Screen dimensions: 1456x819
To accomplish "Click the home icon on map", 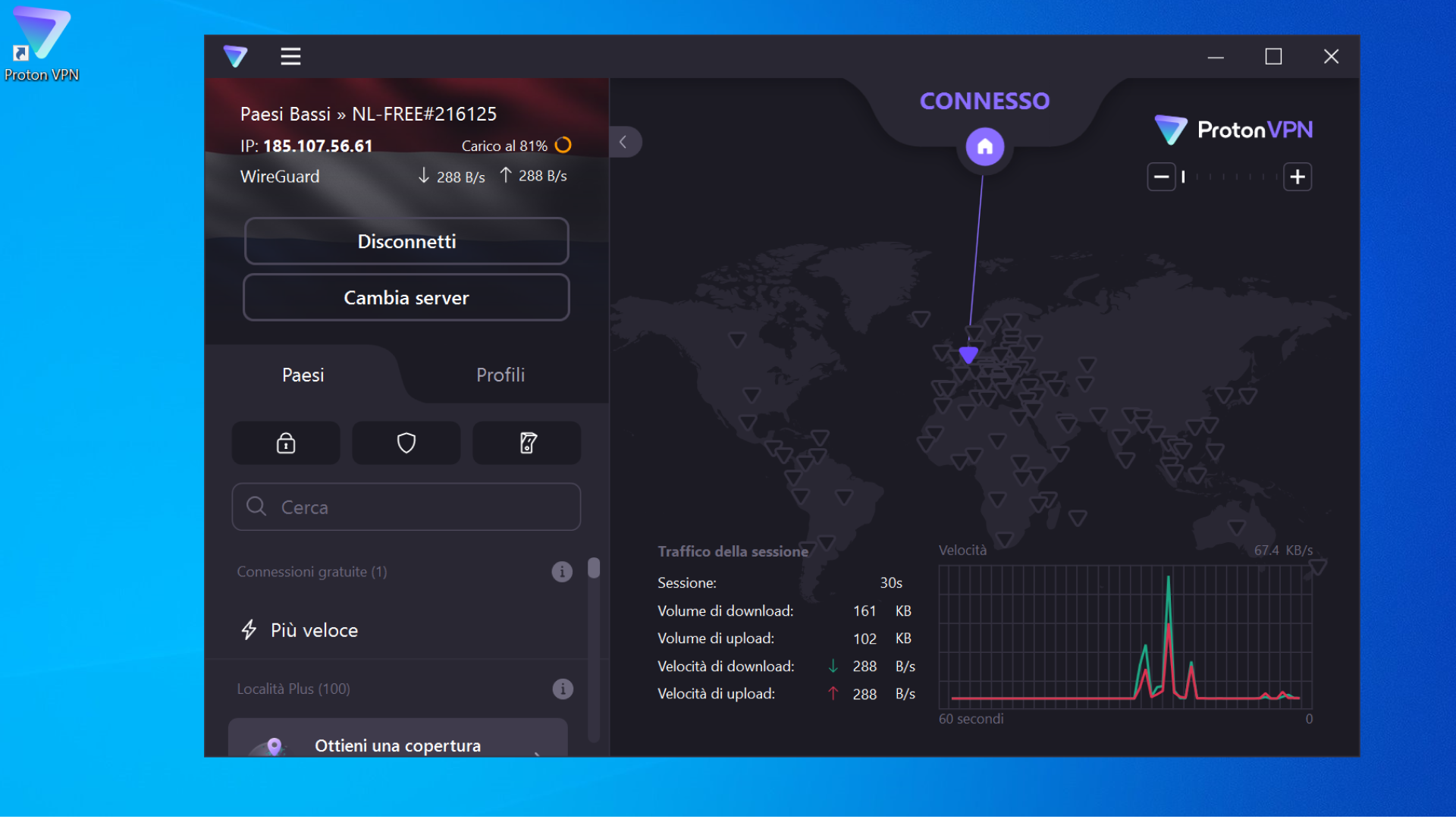I will [x=984, y=146].
